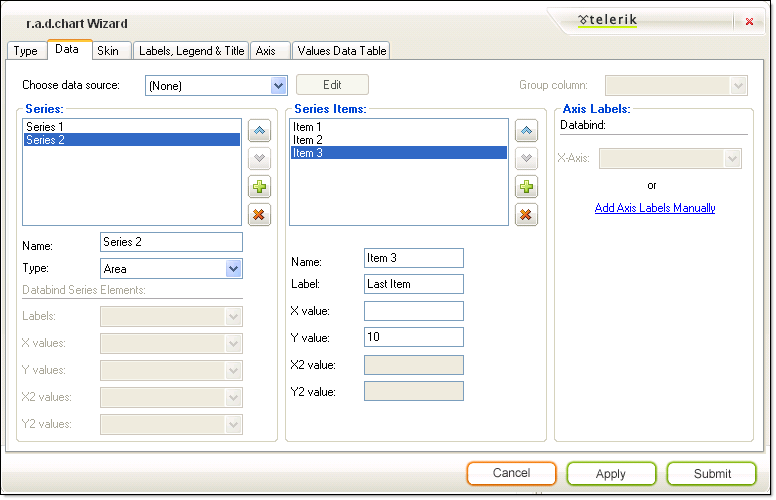
Task: Select Item 2 in Series Items list
Action: click(x=399, y=140)
